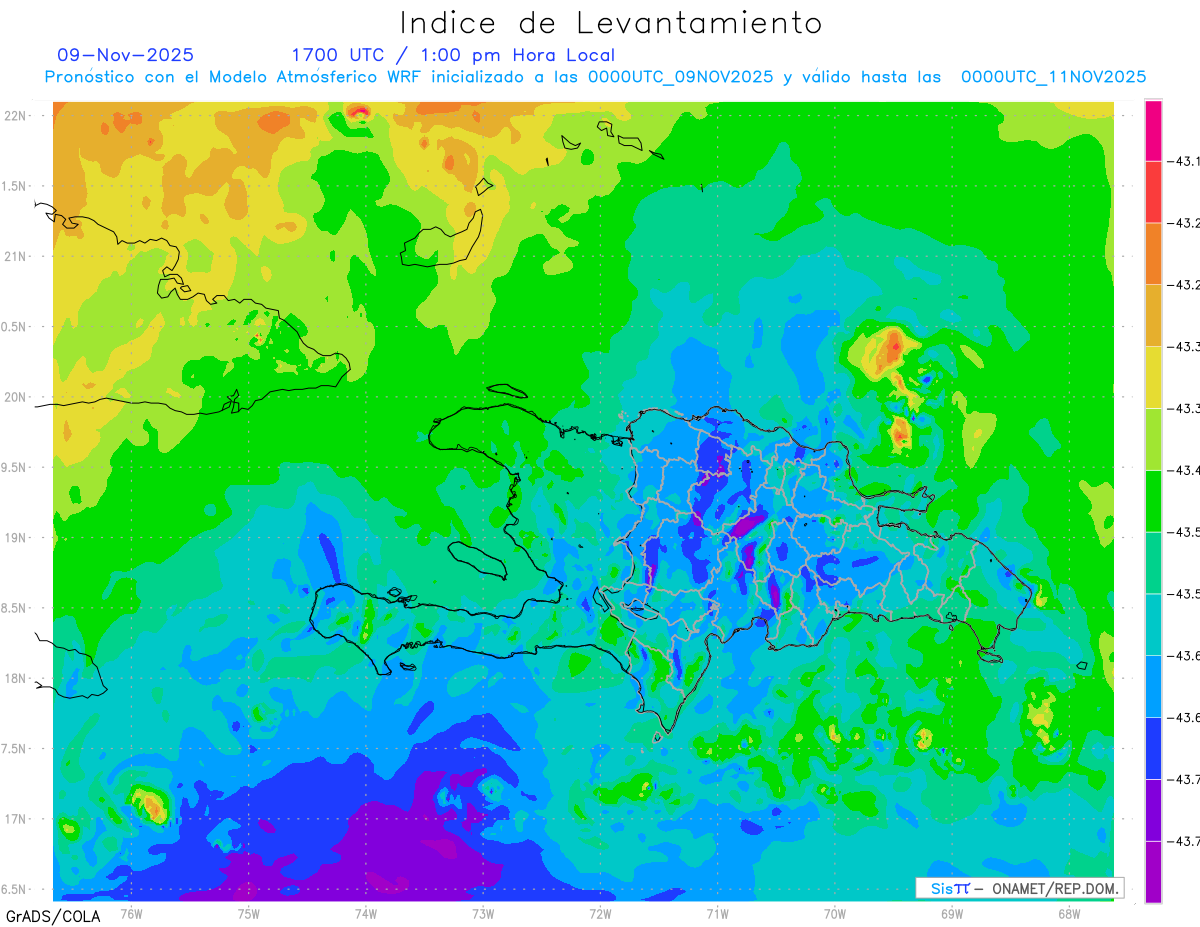This screenshot has width=1200, height=927.
Task: Click the '71W' longitude label
Action: tap(717, 912)
